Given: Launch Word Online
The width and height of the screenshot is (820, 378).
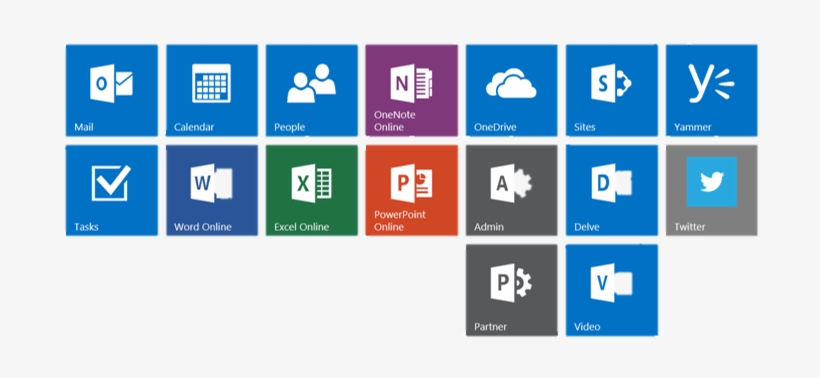Looking at the screenshot, I should (212, 190).
